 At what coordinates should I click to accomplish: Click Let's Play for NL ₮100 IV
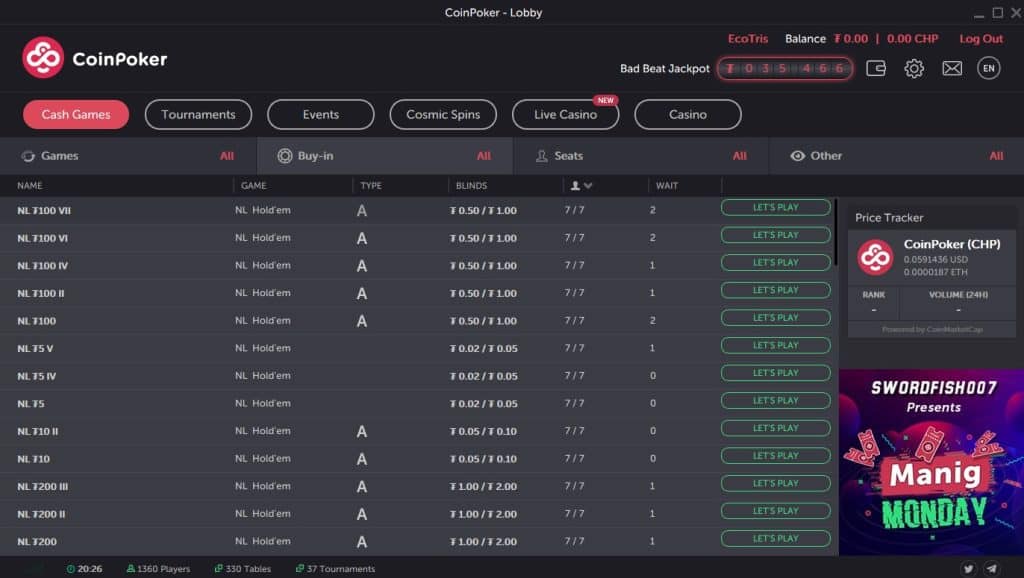[x=776, y=263]
